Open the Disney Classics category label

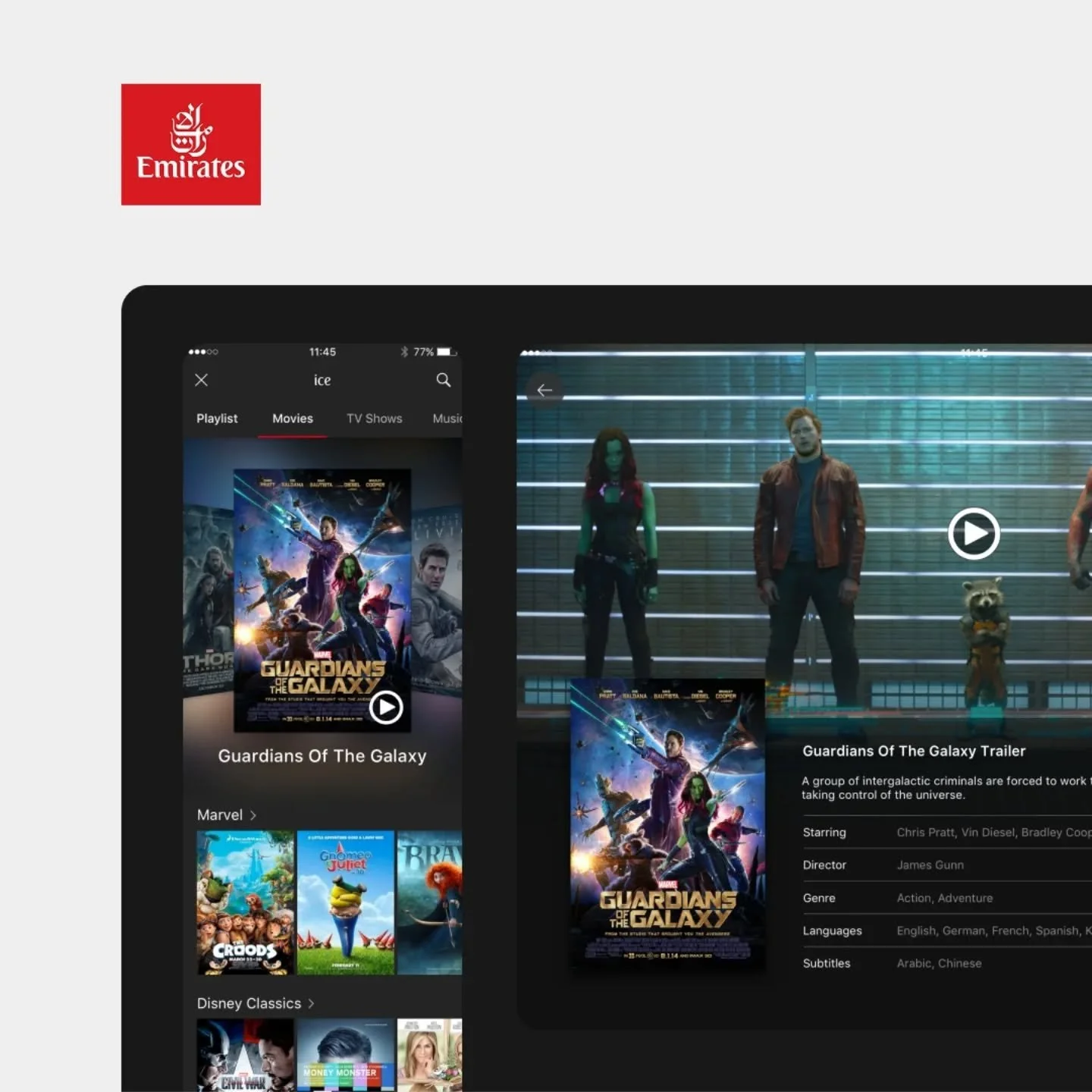[x=249, y=1003]
